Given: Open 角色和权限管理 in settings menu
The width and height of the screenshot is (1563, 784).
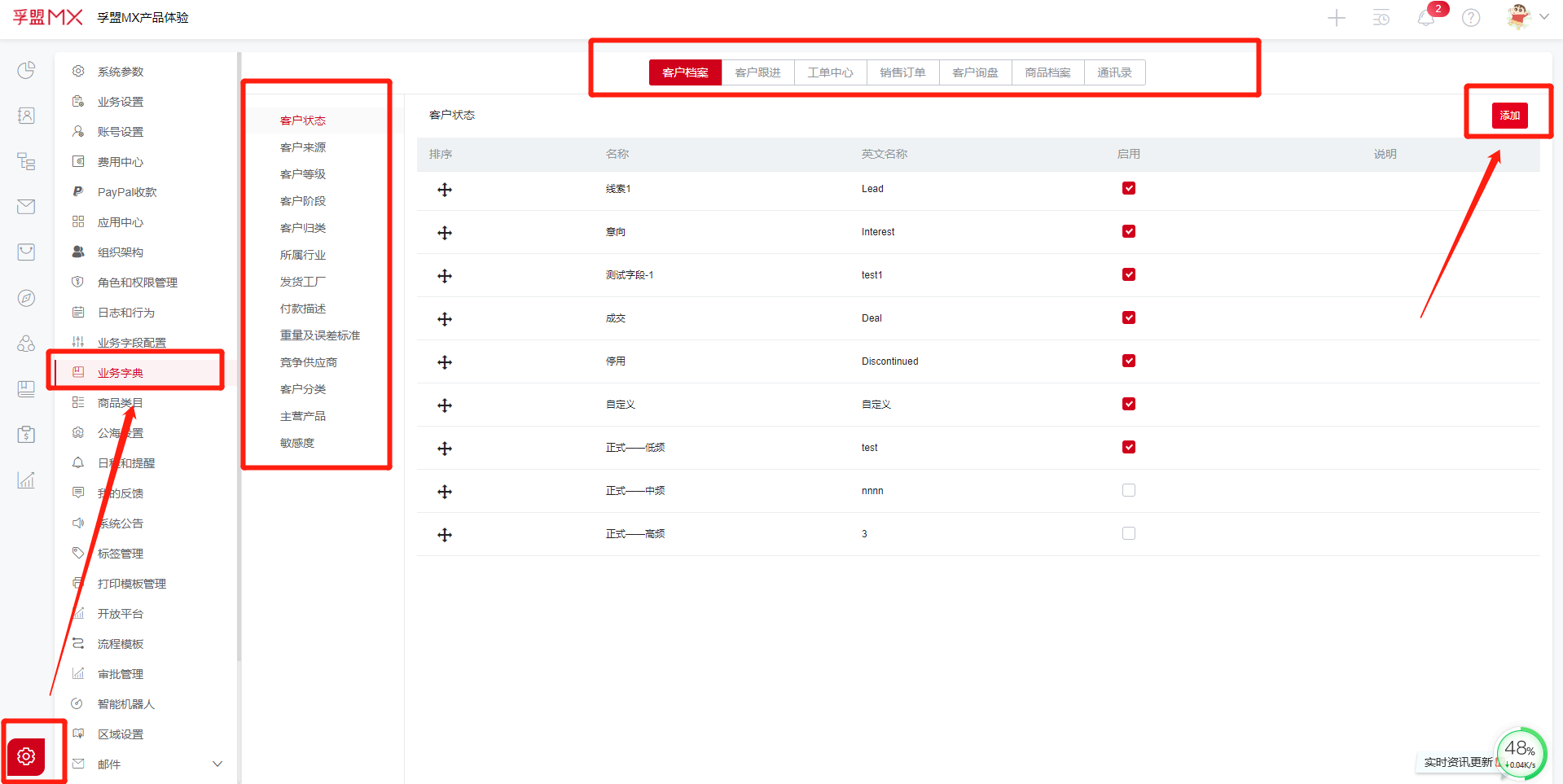Looking at the screenshot, I should coord(137,283).
